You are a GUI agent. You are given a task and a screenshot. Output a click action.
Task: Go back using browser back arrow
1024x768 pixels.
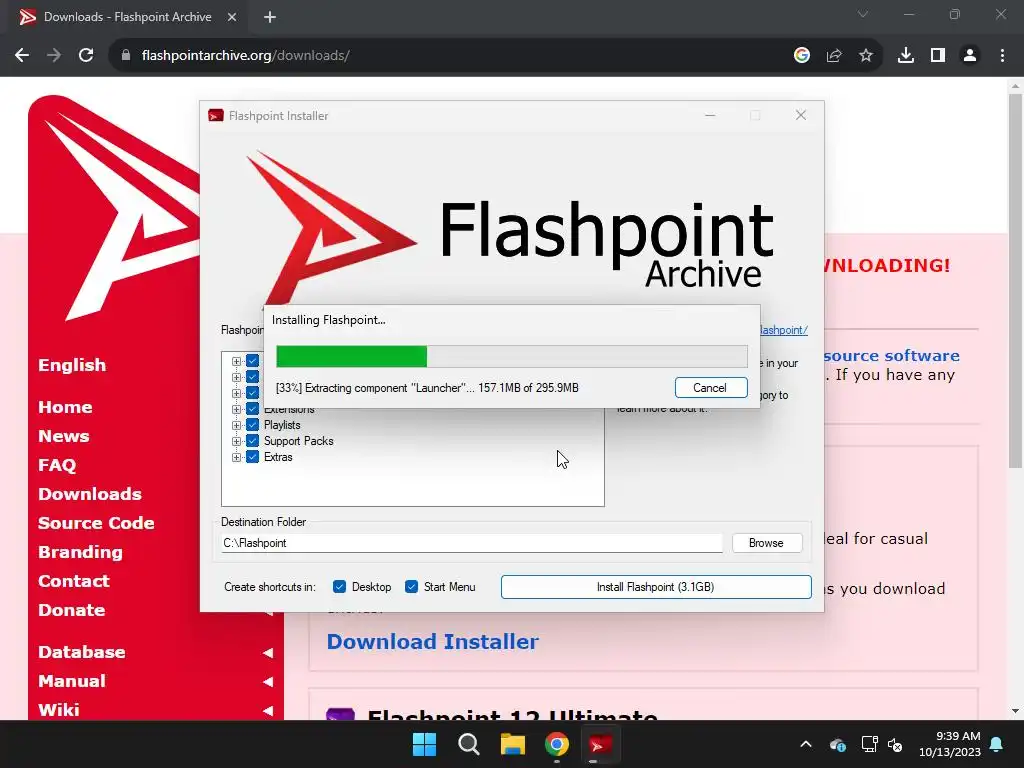(22, 56)
